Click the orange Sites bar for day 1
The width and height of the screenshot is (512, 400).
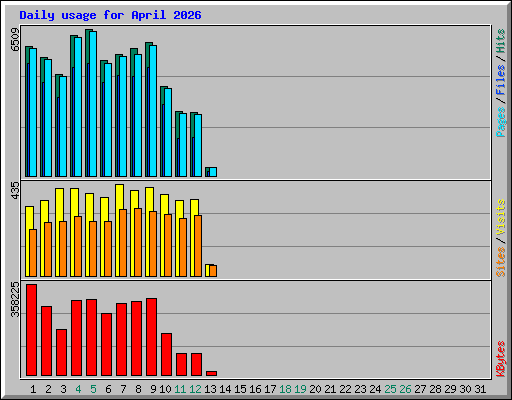(x=33, y=253)
